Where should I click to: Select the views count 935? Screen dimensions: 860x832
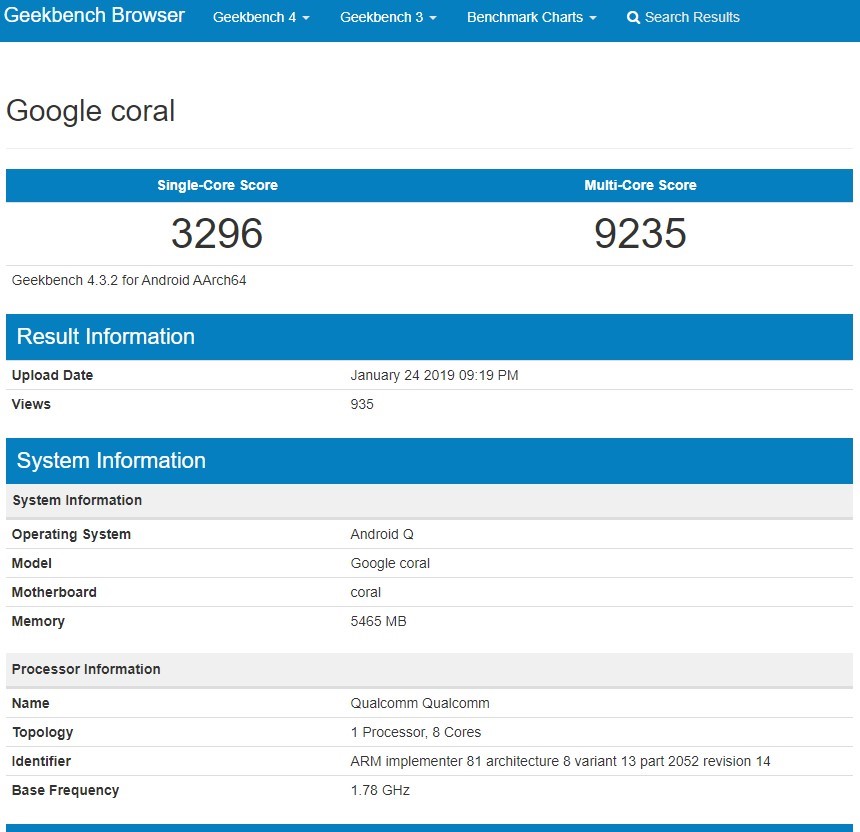click(x=362, y=404)
